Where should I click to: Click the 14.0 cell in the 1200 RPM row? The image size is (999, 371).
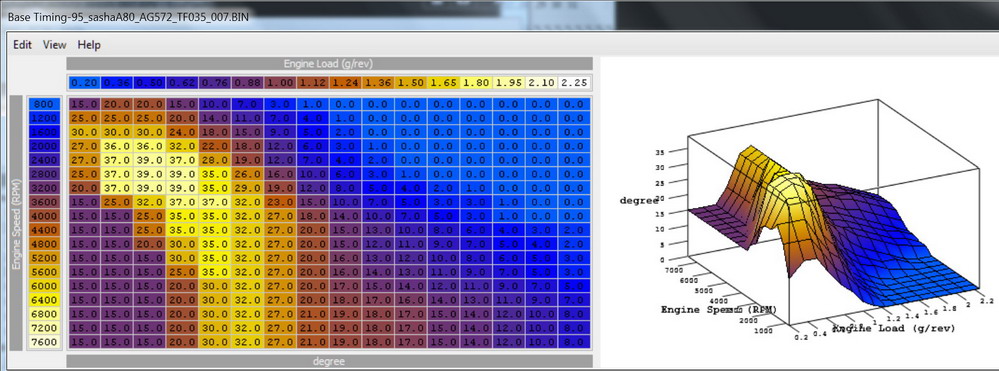click(x=214, y=118)
